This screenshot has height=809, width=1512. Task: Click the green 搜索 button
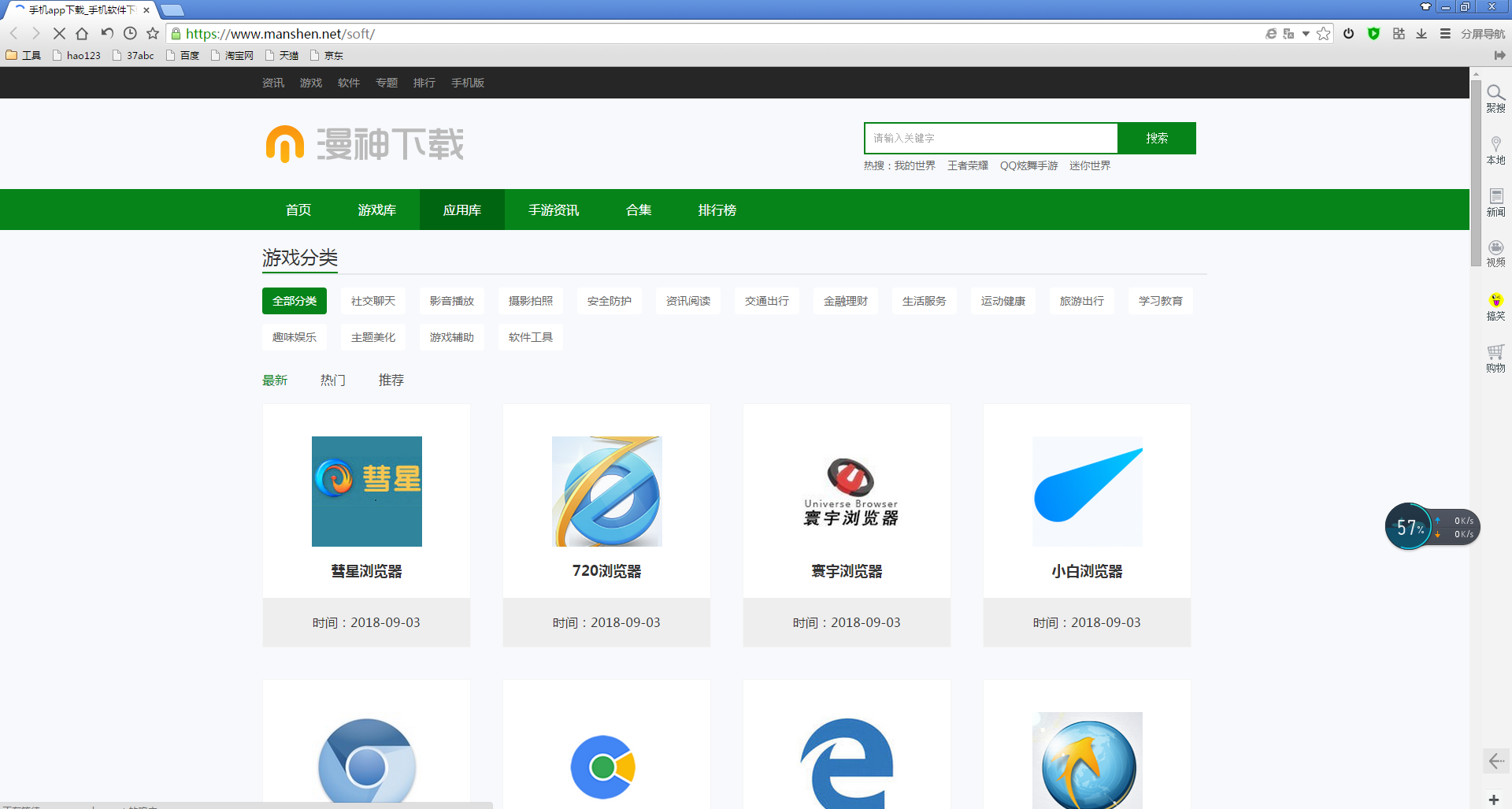(1157, 138)
